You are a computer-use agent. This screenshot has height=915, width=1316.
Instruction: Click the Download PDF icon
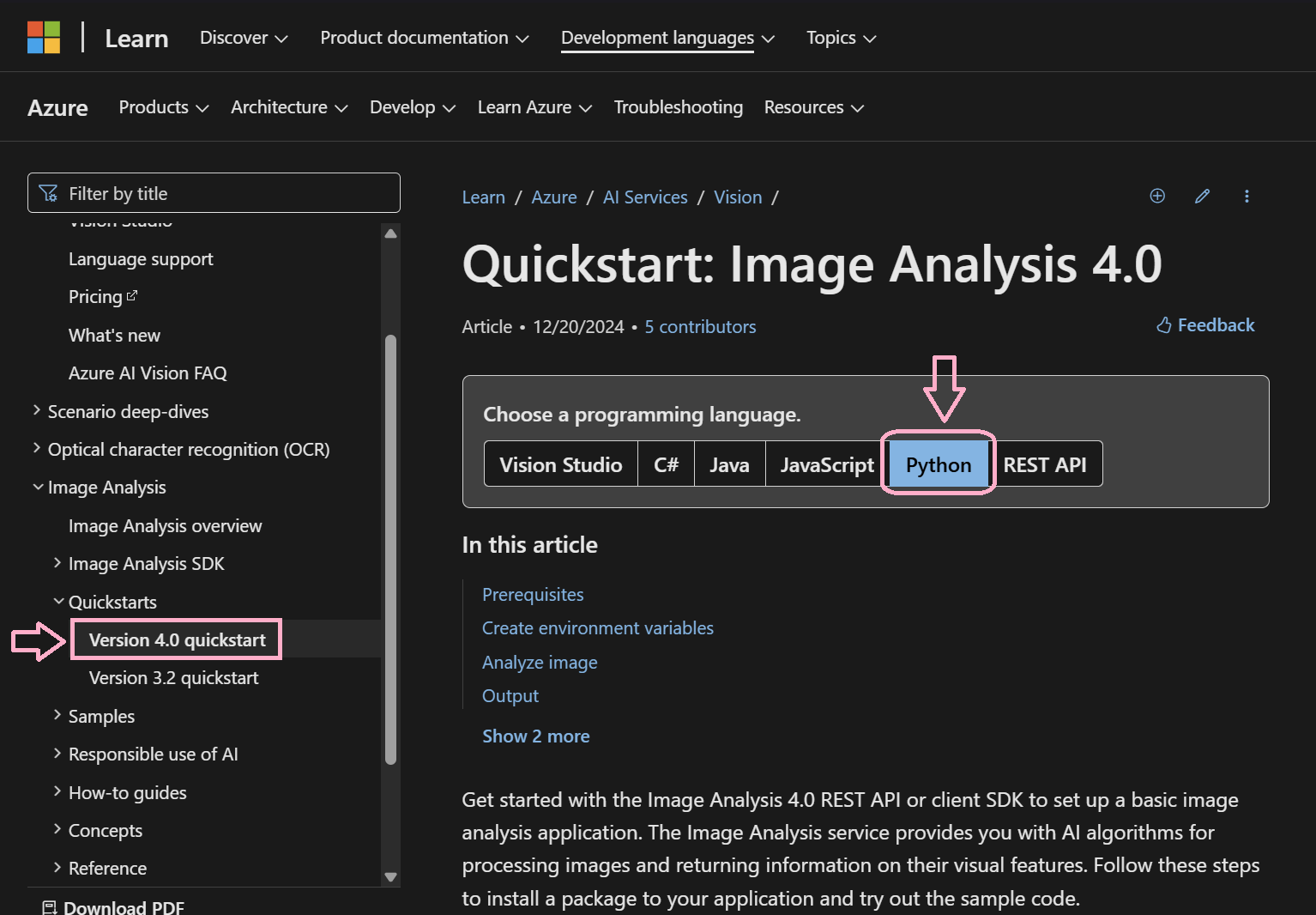point(49,907)
